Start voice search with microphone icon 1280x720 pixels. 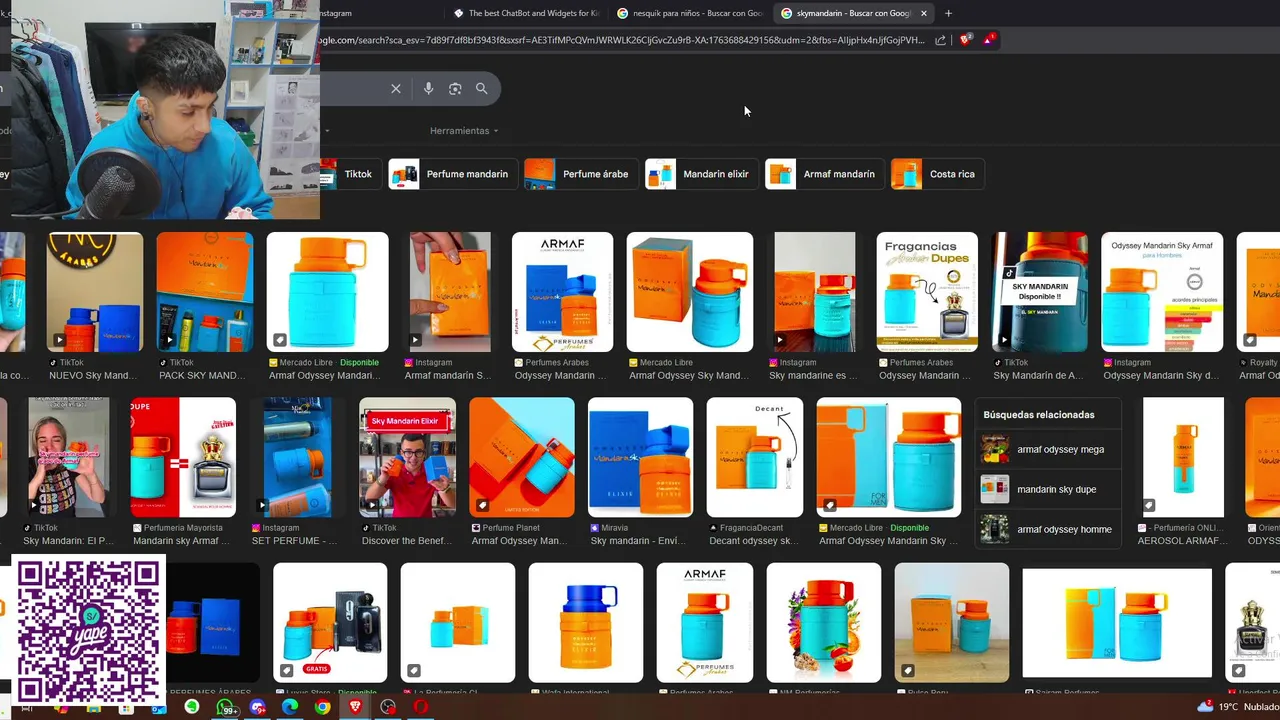coord(428,89)
